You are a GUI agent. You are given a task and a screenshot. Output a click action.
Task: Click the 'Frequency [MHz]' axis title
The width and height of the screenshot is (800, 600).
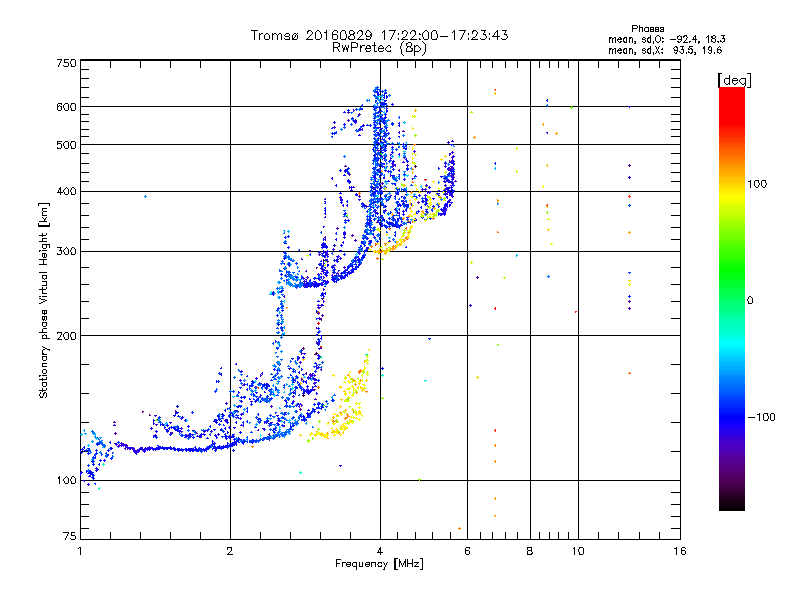(379, 564)
